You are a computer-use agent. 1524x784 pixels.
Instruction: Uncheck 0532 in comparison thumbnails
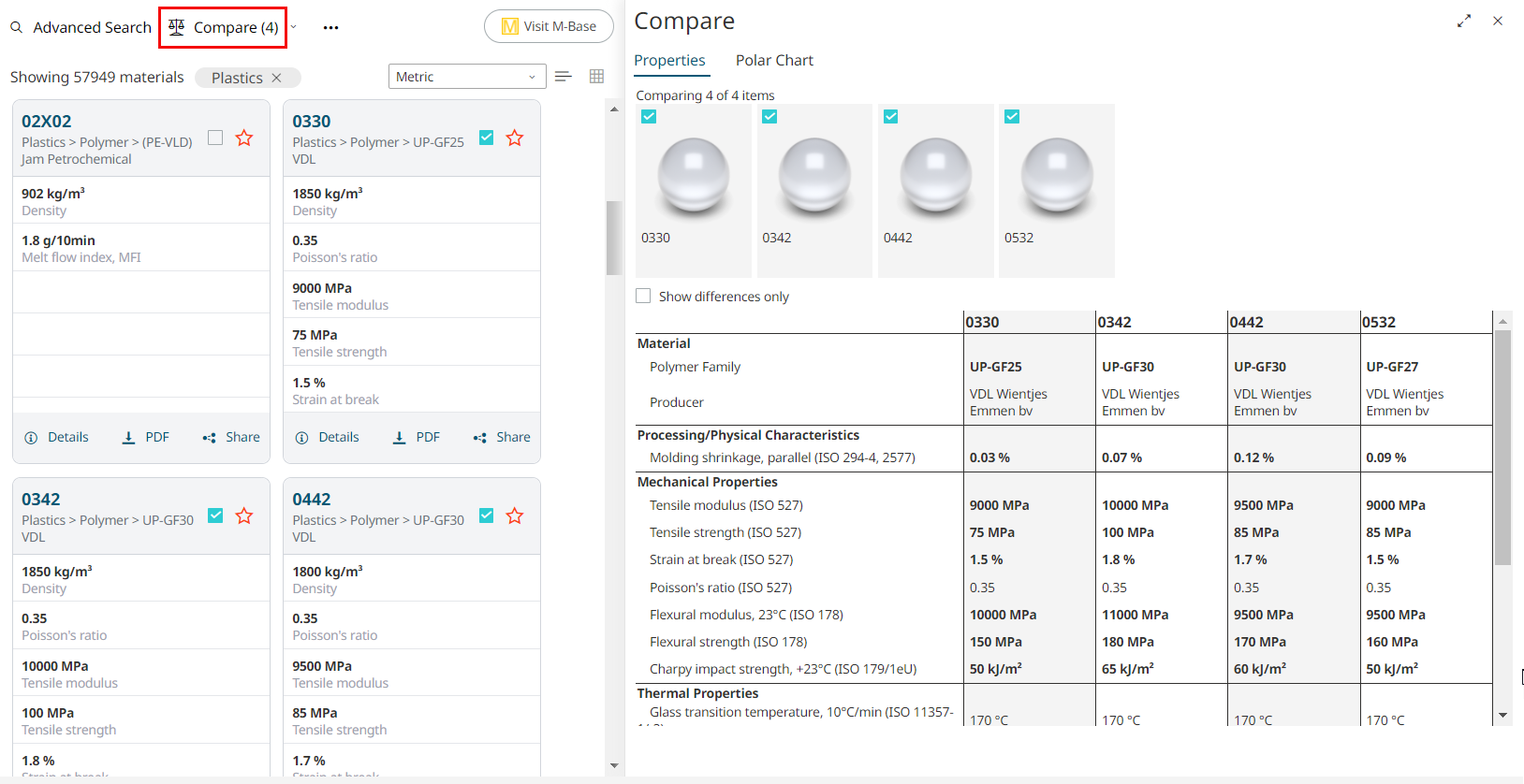(x=1012, y=116)
